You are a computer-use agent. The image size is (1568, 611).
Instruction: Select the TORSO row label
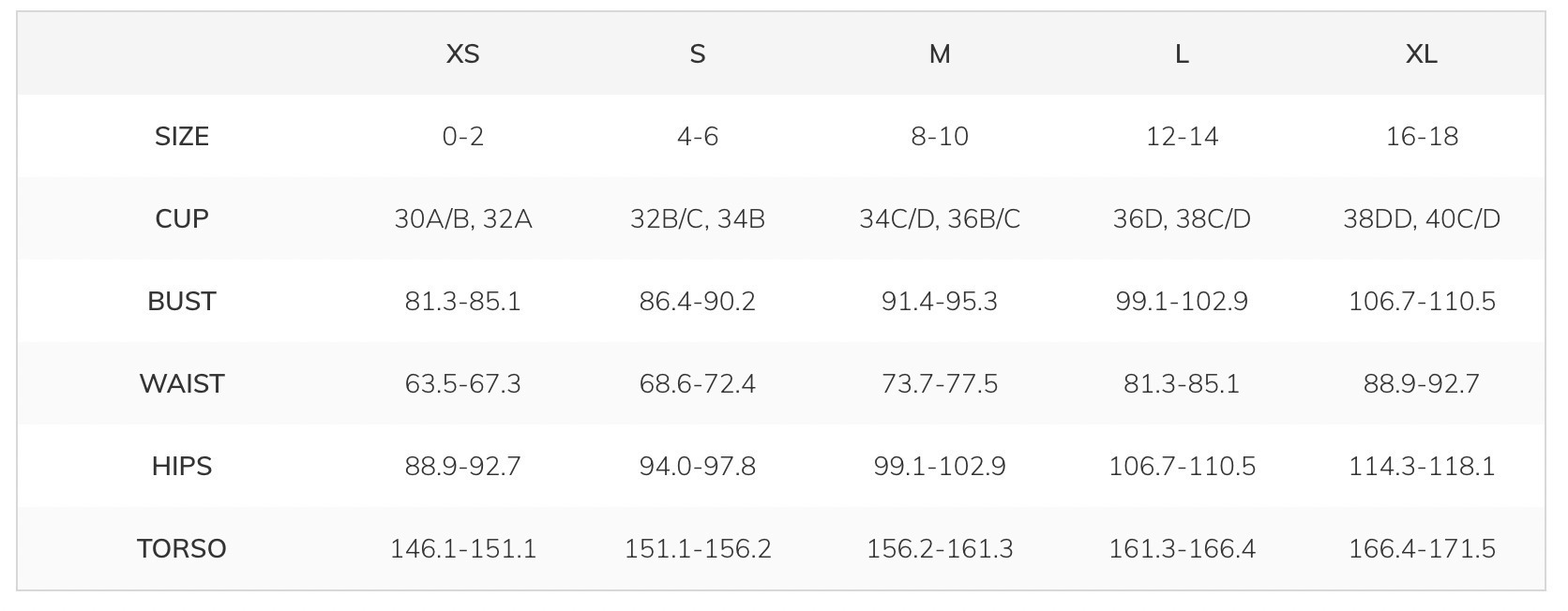click(182, 549)
